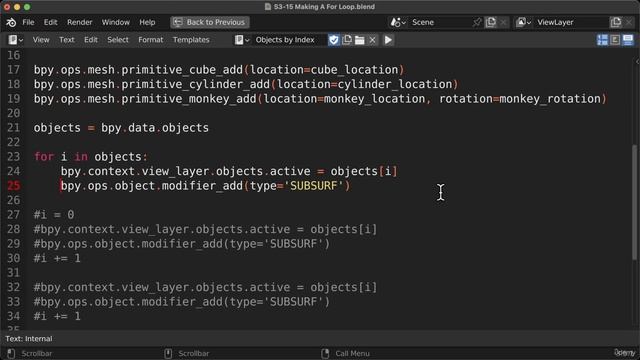Click the Back to Previous button

210,22
